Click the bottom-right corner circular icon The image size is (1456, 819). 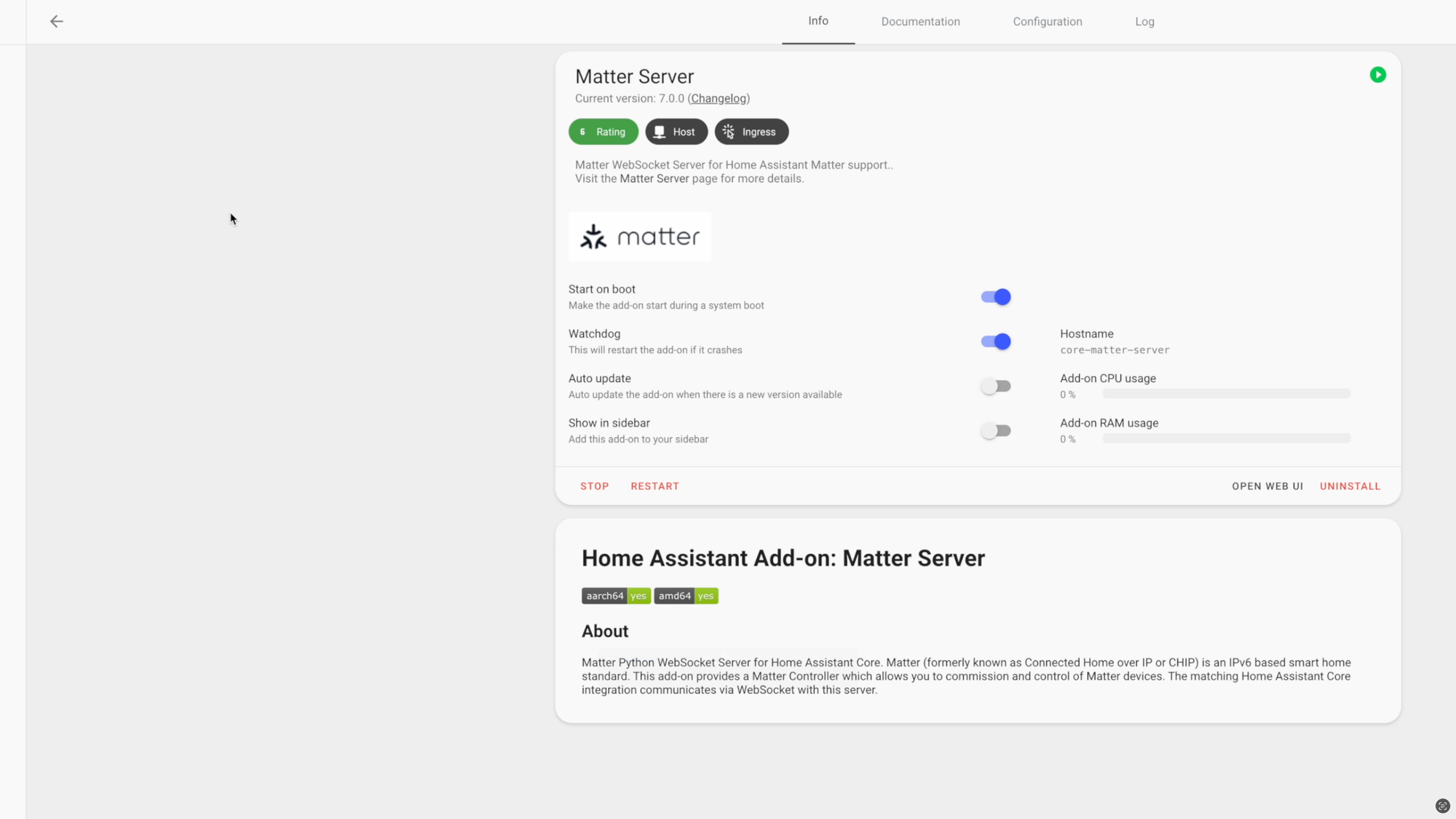1442,805
